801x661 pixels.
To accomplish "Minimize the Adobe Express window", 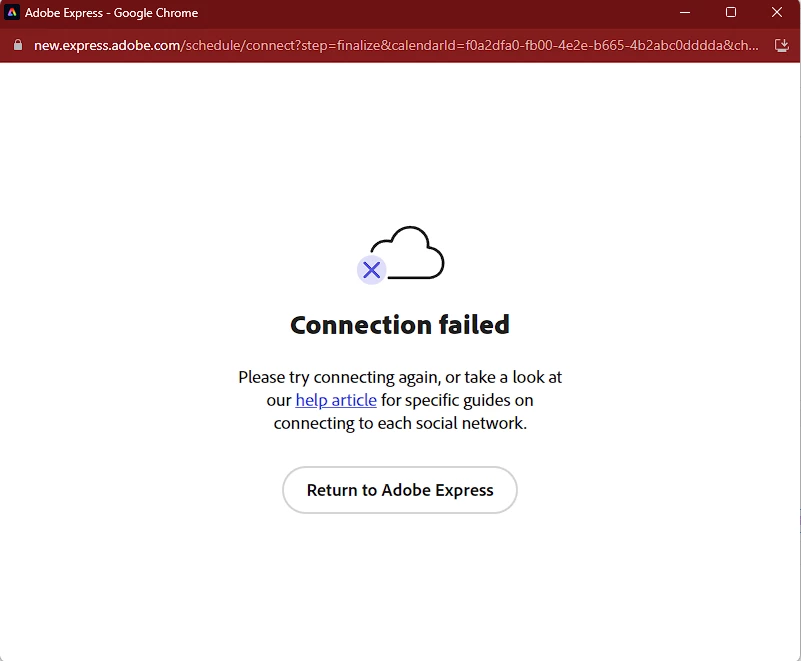I will (685, 12).
